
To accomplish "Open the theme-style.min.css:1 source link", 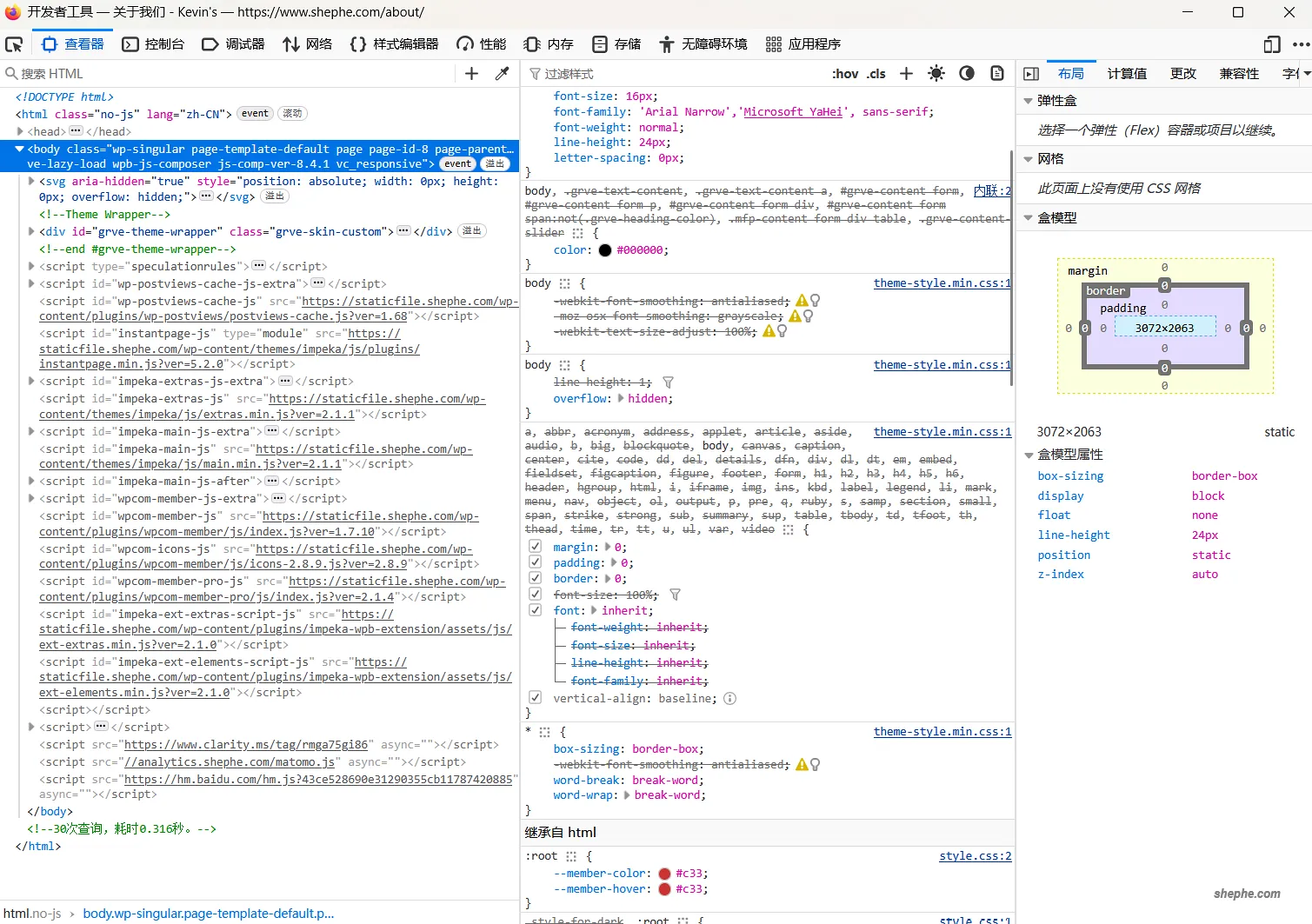I will coord(941,283).
